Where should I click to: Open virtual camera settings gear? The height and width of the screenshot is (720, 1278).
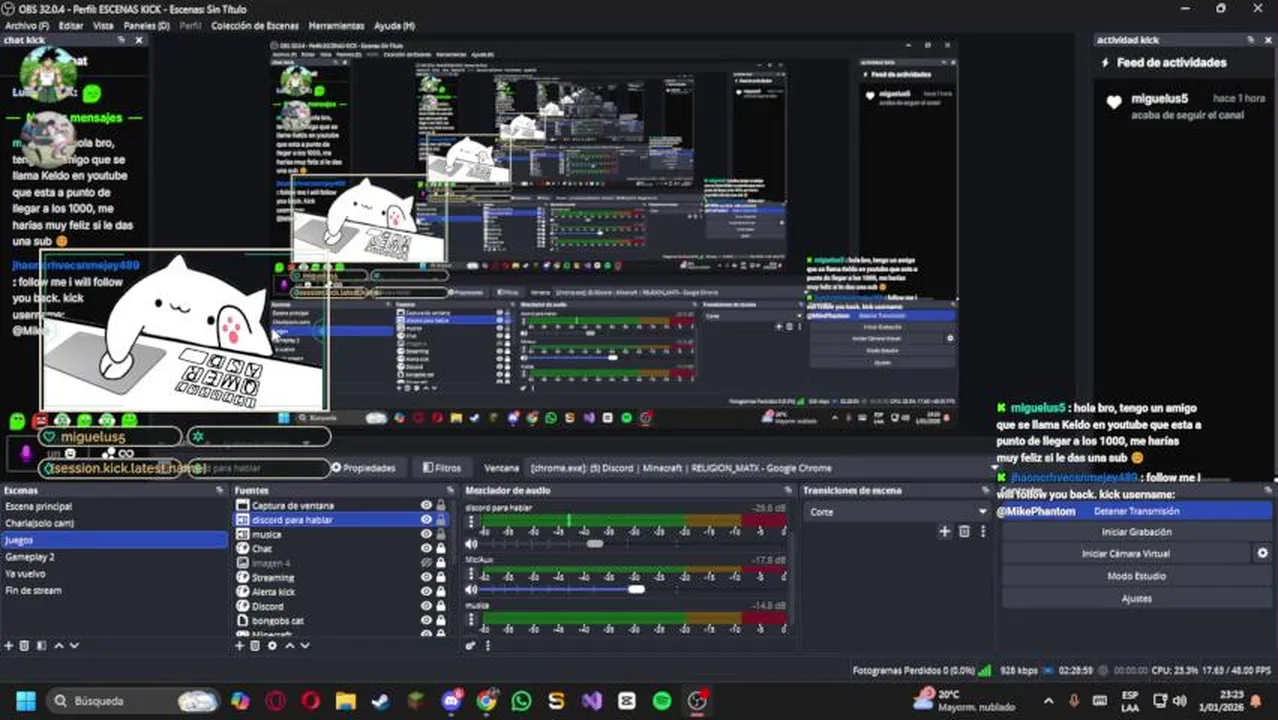[x=1262, y=553]
